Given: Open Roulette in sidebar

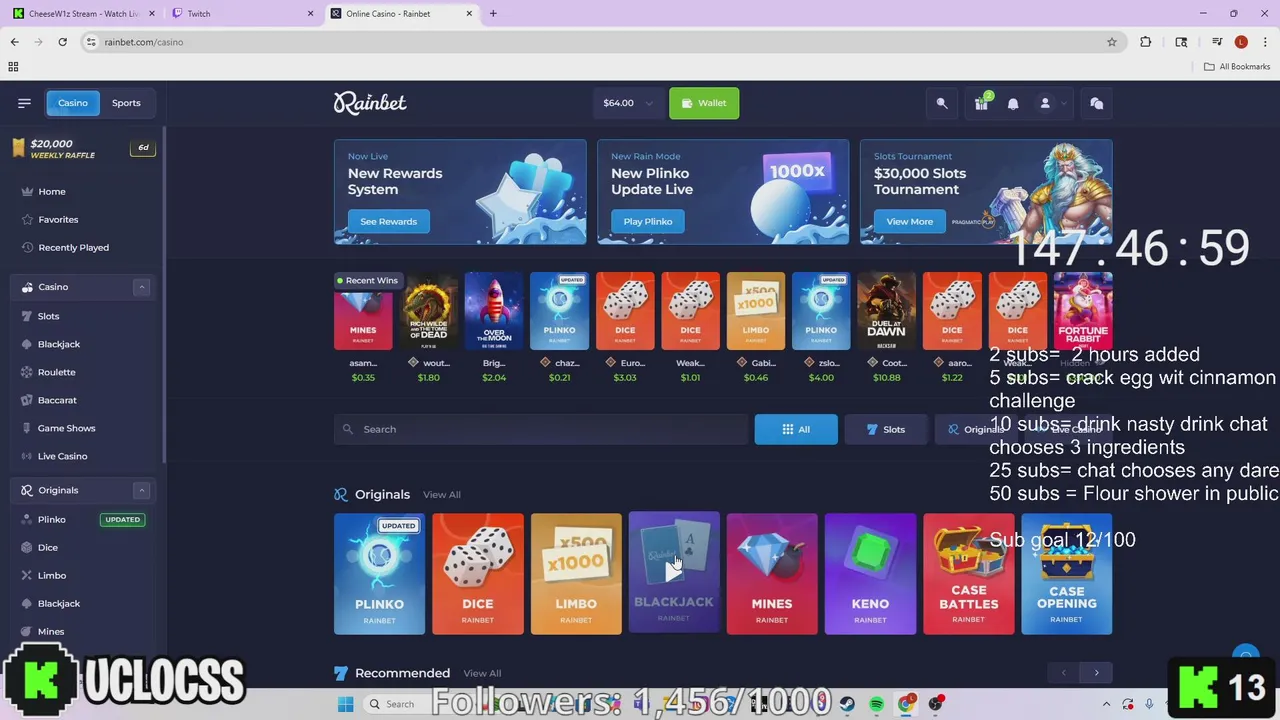Looking at the screenshot, I should point(56,372).
